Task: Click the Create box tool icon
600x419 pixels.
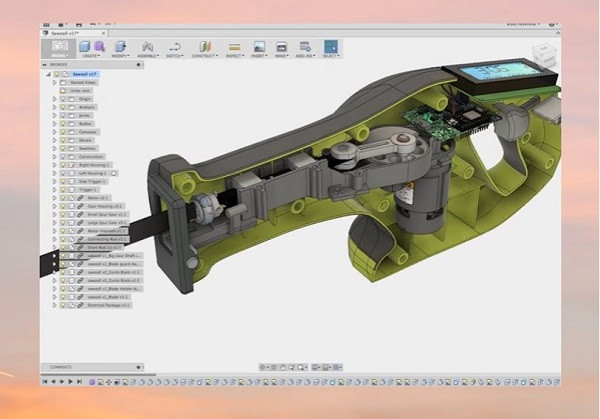Action: coord(84,47)
